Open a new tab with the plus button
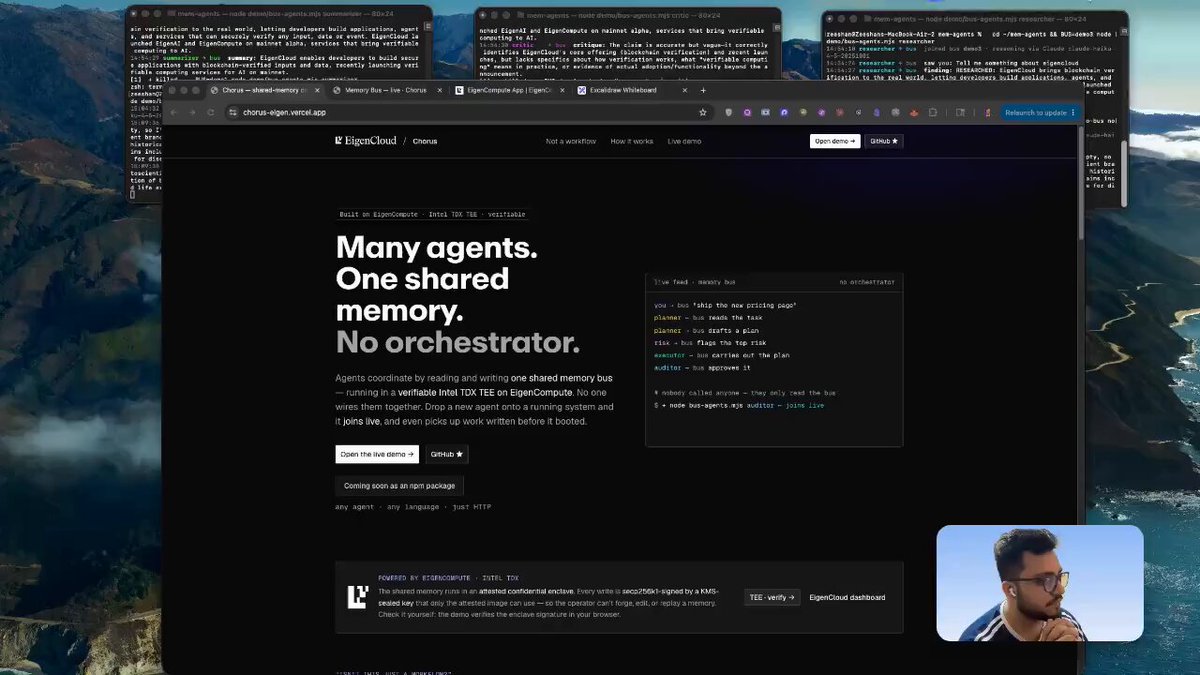The width and height of the screenshot is (1200, 675). click(x=703, y=90)
